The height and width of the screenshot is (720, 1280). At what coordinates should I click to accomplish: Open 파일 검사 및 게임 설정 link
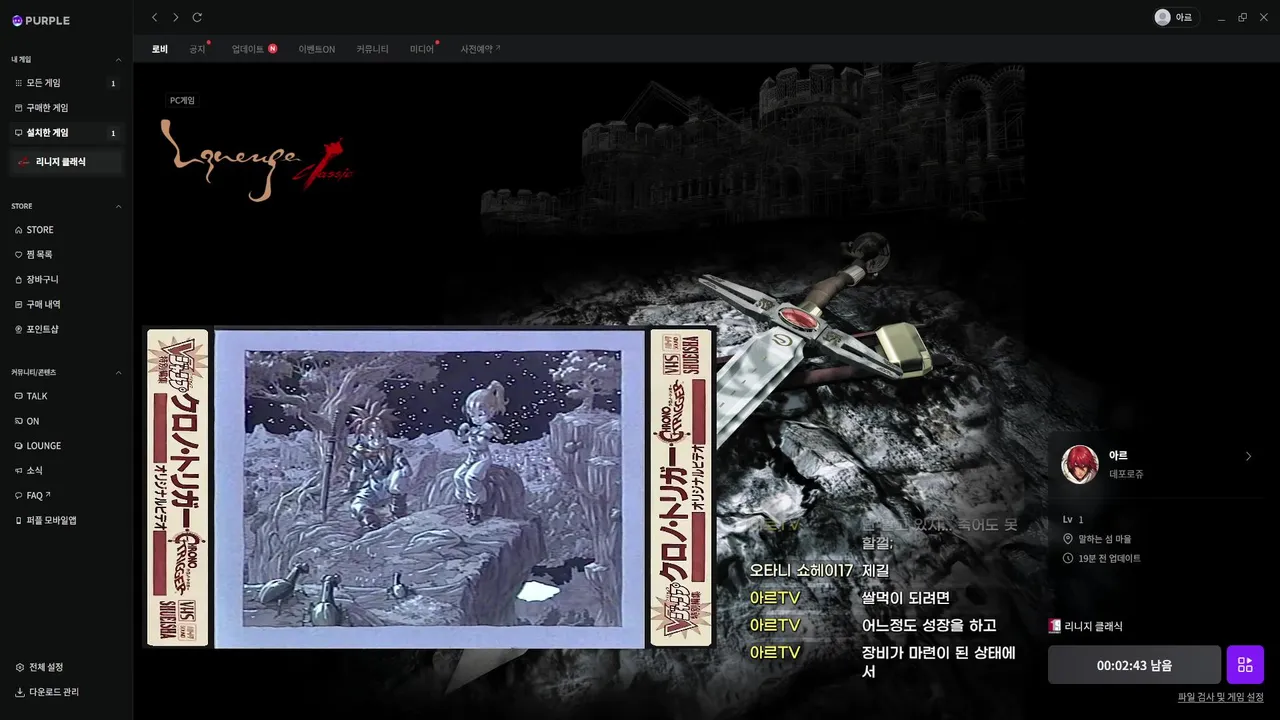click(1221, 698)
